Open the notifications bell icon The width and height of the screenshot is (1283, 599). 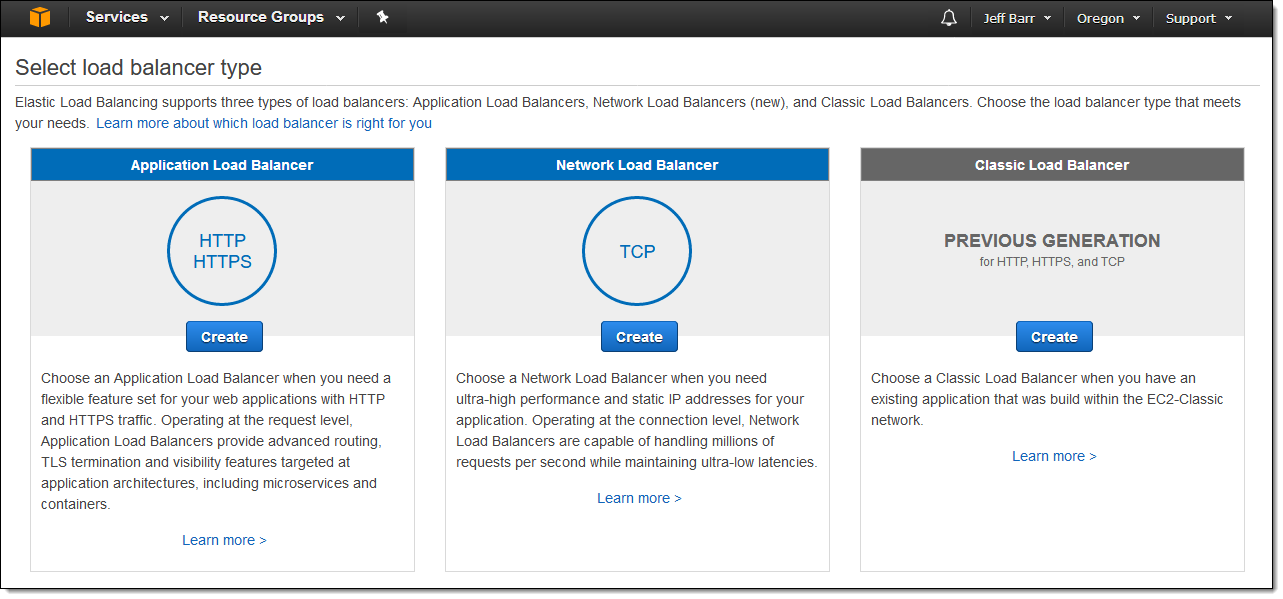click(x=948, y=17)
